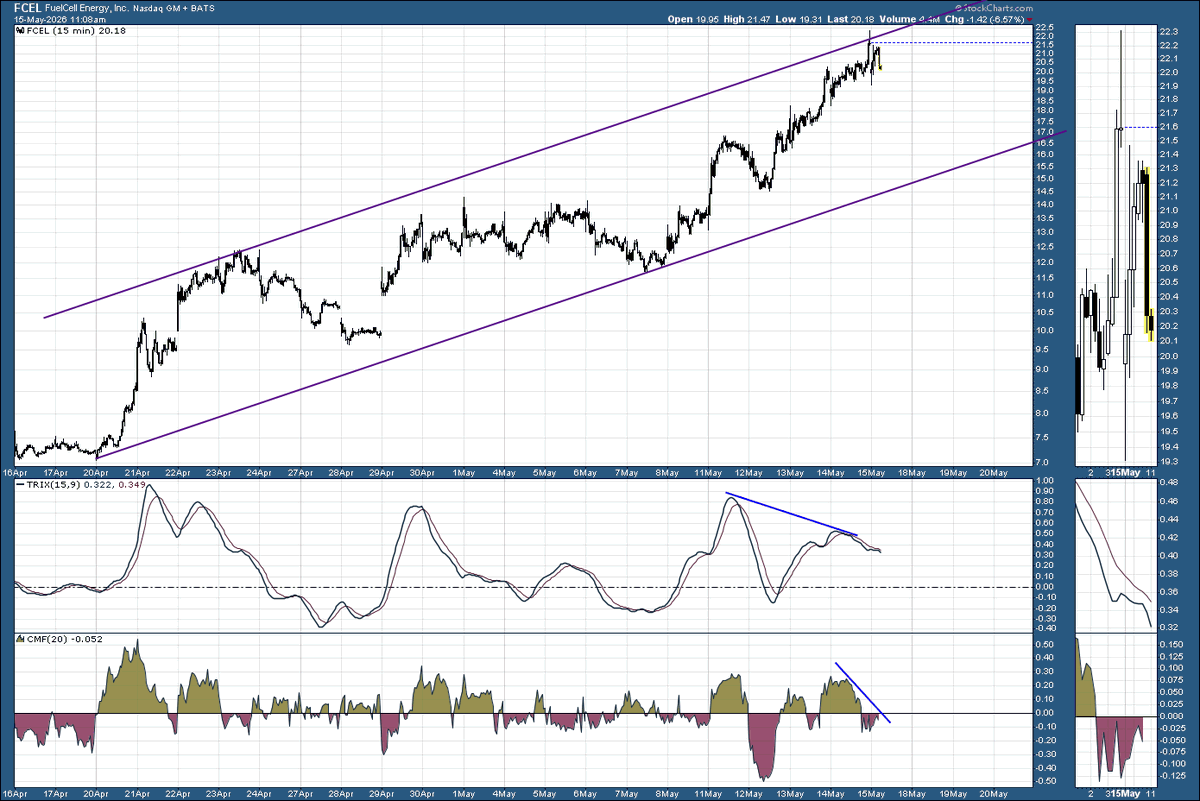The image size is (1200, 801).
Task: Click the -0.40 level on TRIX axis
Action: tap(1045, 628)
